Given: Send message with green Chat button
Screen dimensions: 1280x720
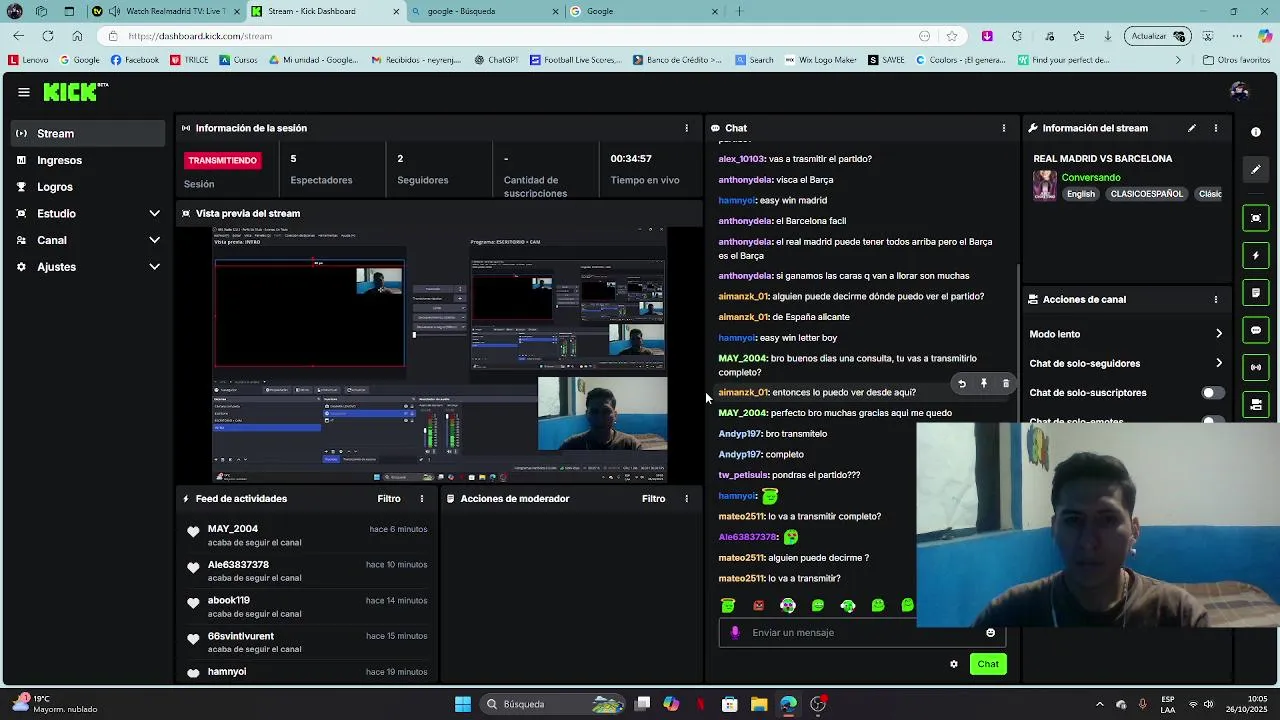Looking at the screenshot, I should point(988,664).
